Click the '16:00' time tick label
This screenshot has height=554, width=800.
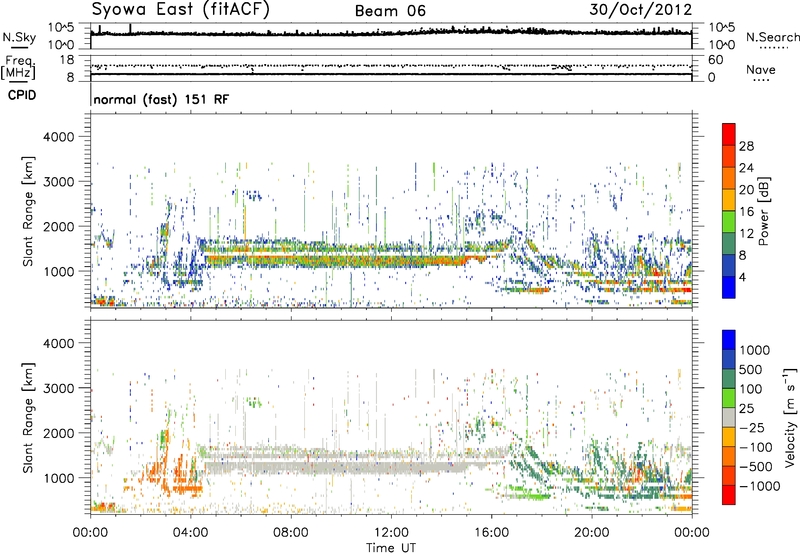(x=491, y=533)
